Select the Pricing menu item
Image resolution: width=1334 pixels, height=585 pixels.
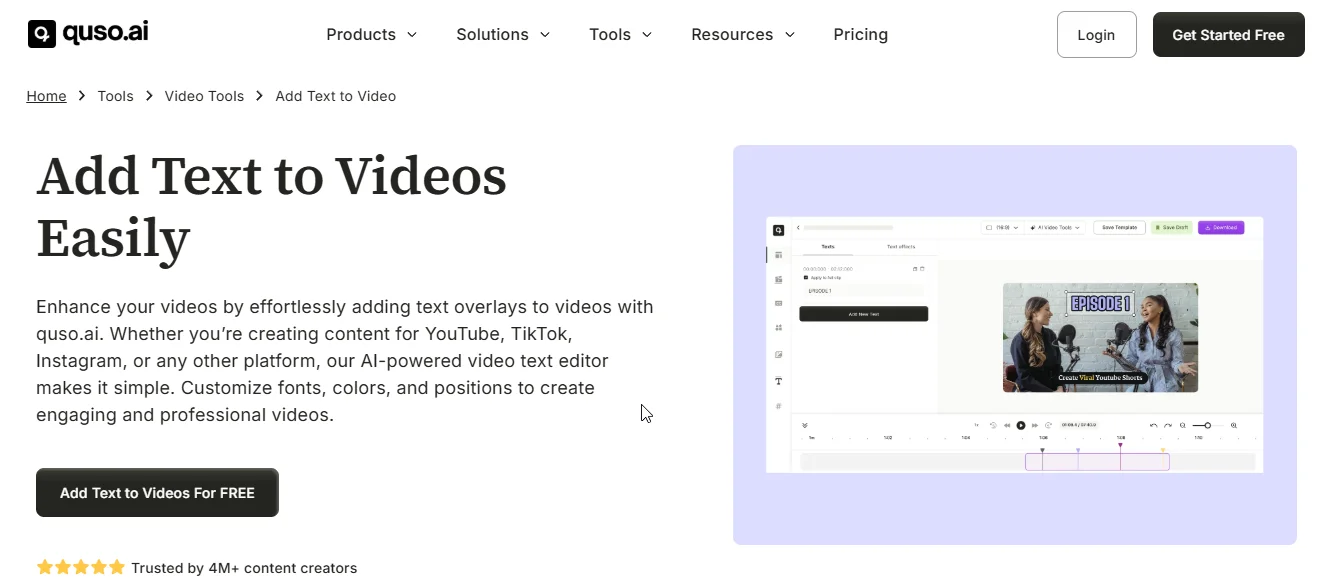(860, 34)
